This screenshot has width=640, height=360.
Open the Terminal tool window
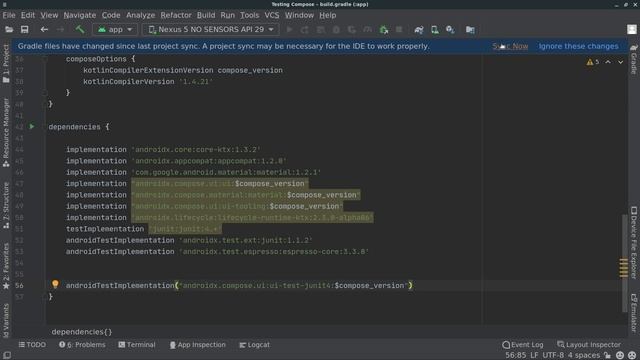[x=137, y=345]
